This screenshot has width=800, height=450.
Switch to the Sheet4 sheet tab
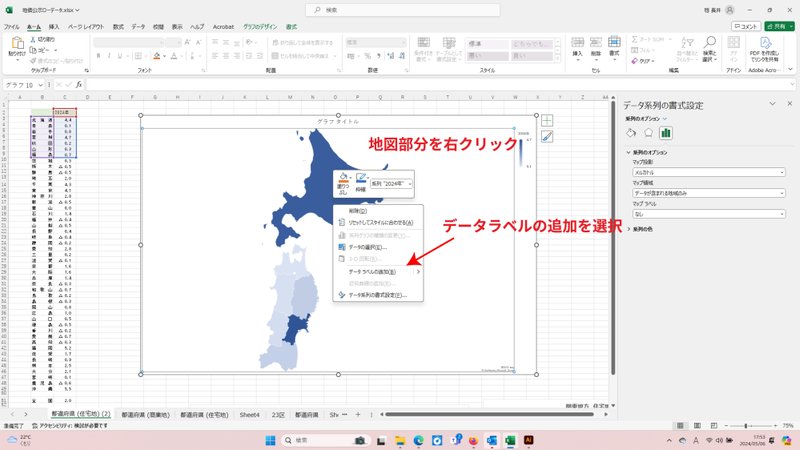pyautogui.click(x=249, y=415)
